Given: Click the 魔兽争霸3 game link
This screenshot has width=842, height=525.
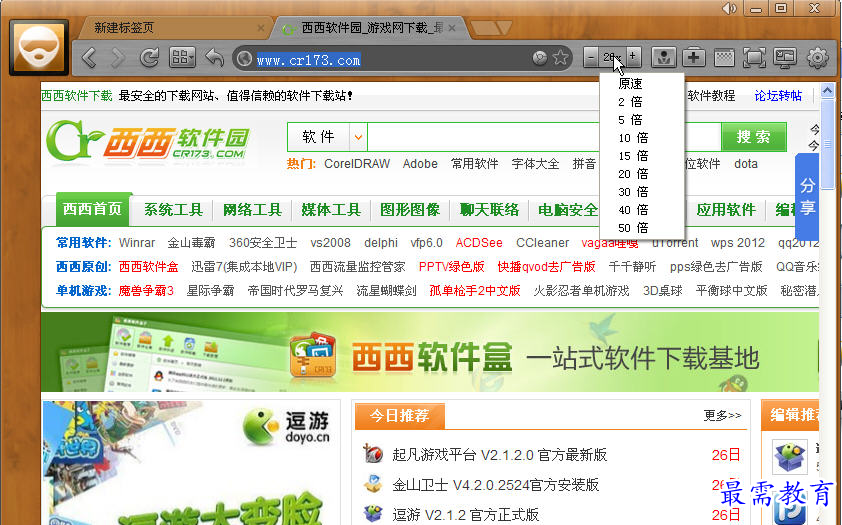Looking at the screenshot, I should [146, 290].
